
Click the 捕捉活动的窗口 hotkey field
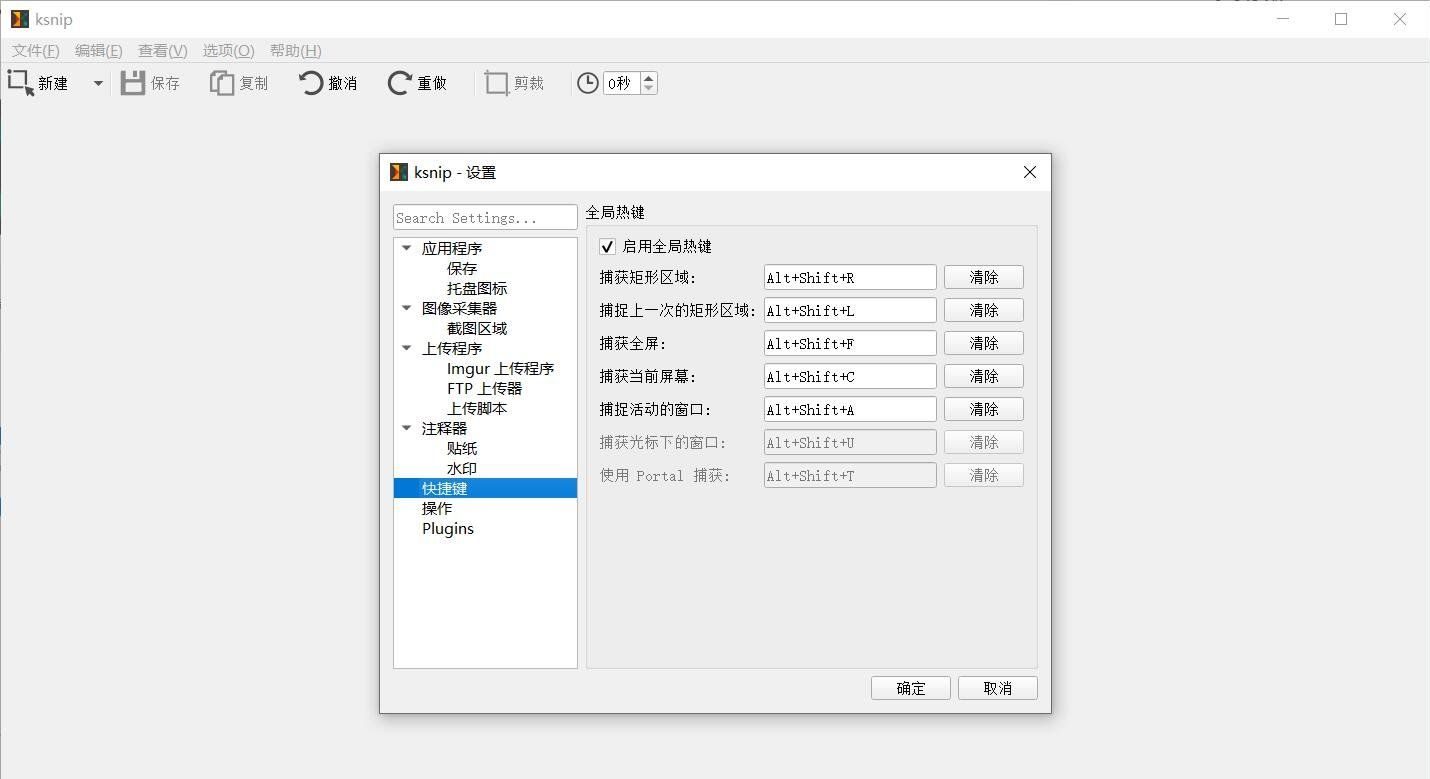point(850,409)
